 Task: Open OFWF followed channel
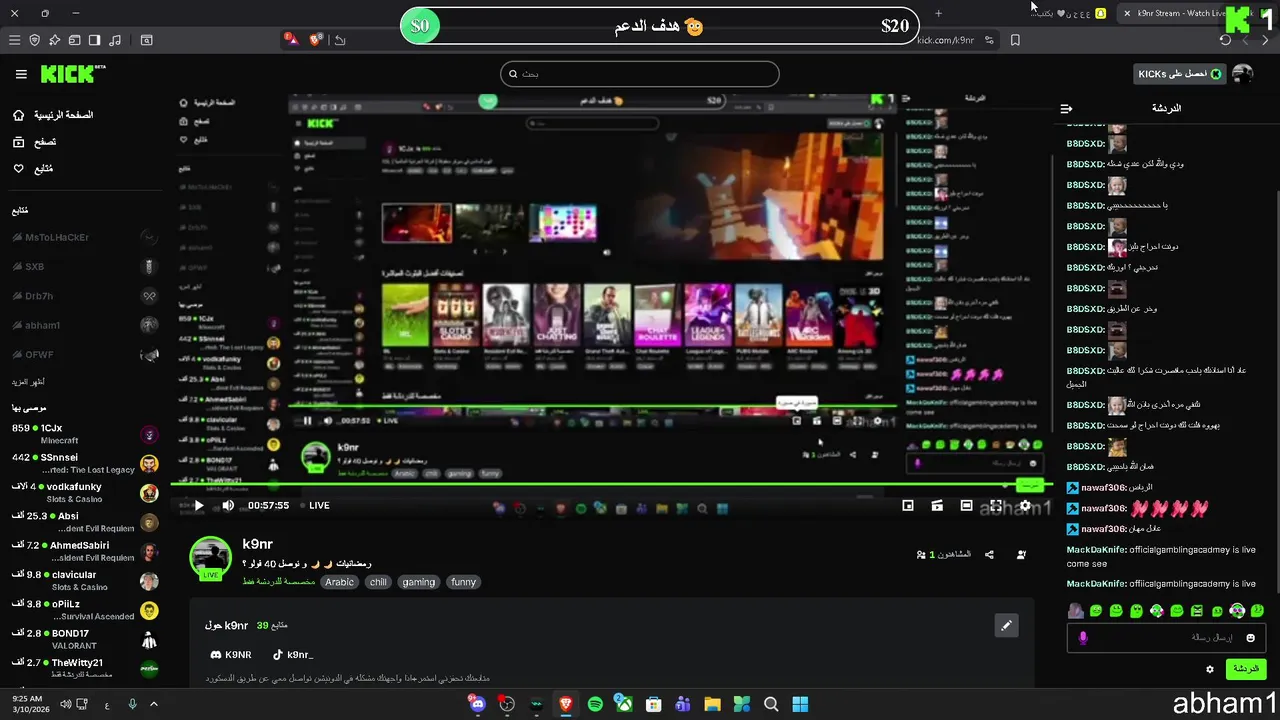coord(84,354)
